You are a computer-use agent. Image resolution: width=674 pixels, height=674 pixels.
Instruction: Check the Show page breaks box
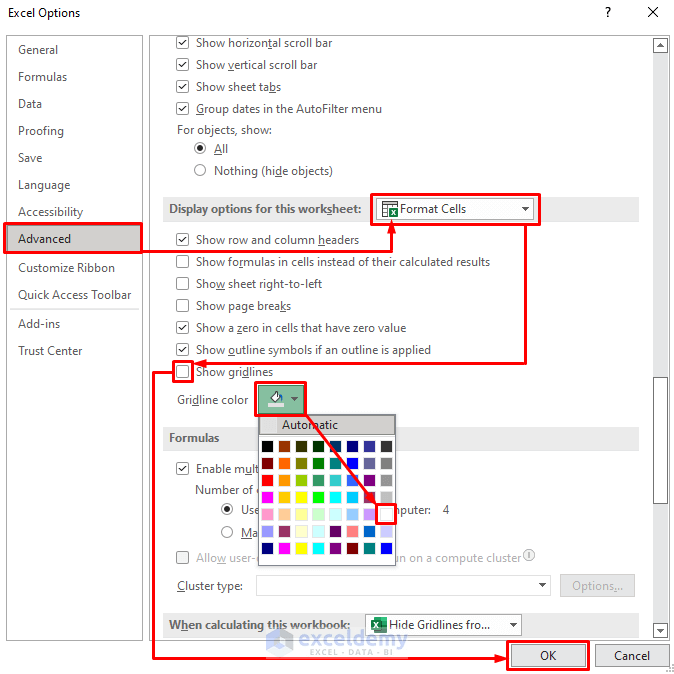(183, 306)
